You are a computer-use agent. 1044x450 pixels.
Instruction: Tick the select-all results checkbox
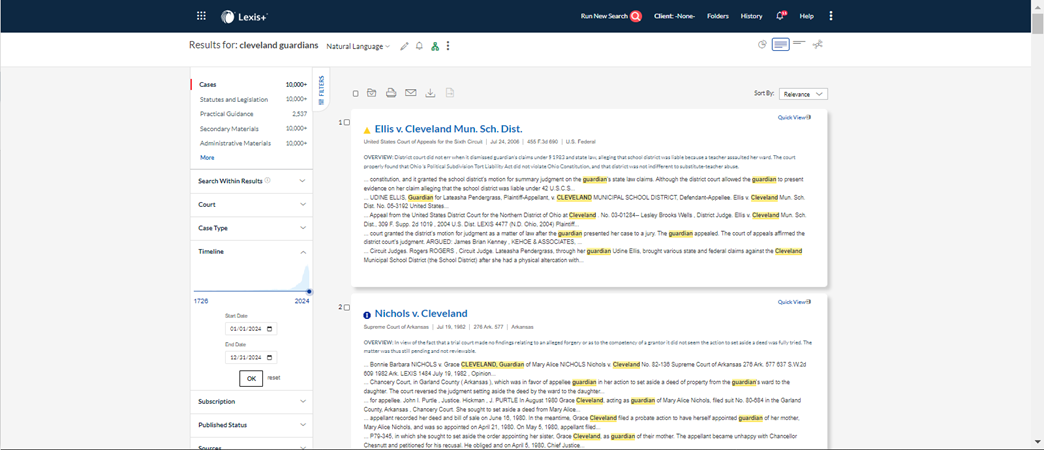(x=356, y=93)
